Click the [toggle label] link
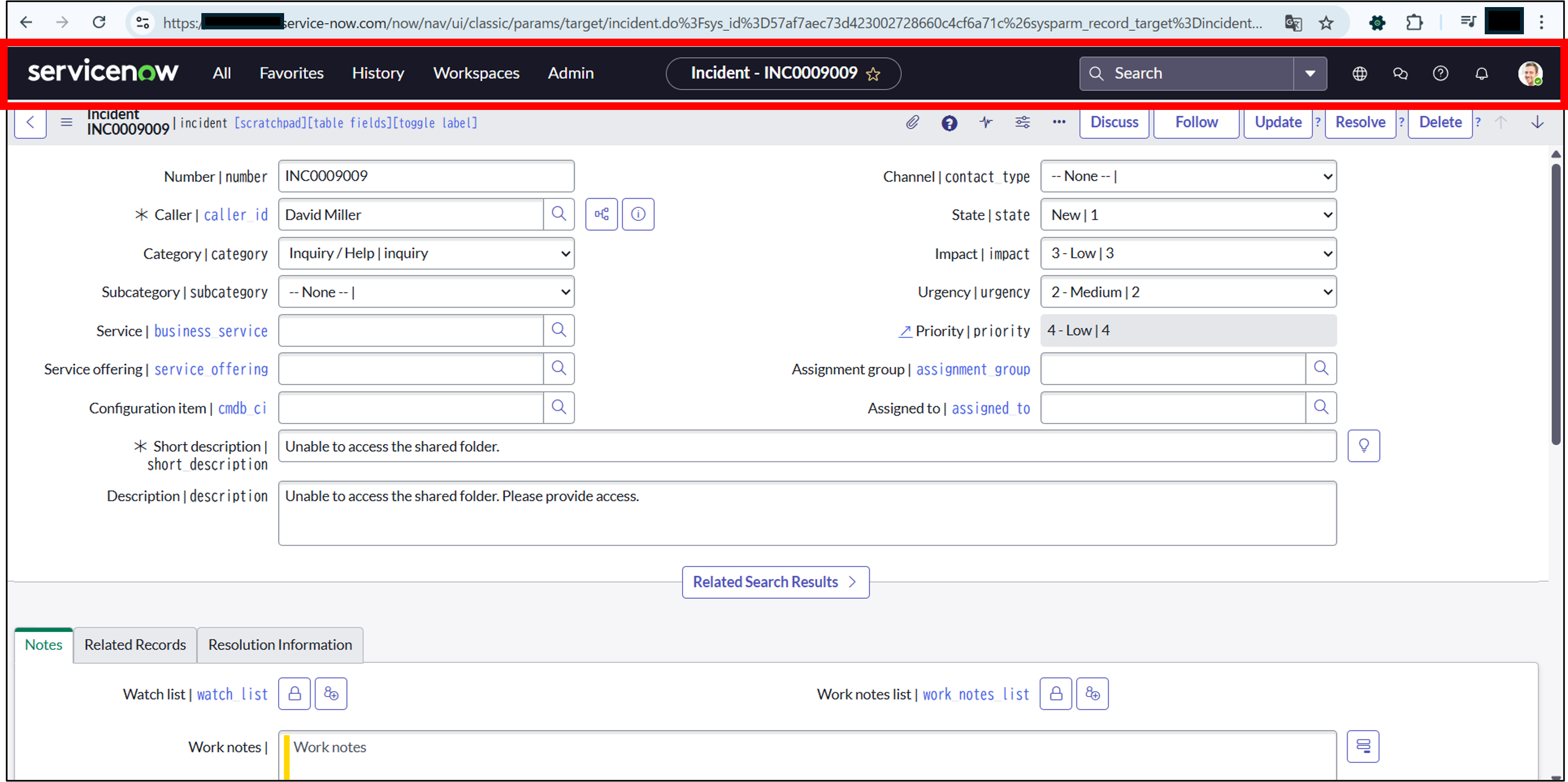 435,124
